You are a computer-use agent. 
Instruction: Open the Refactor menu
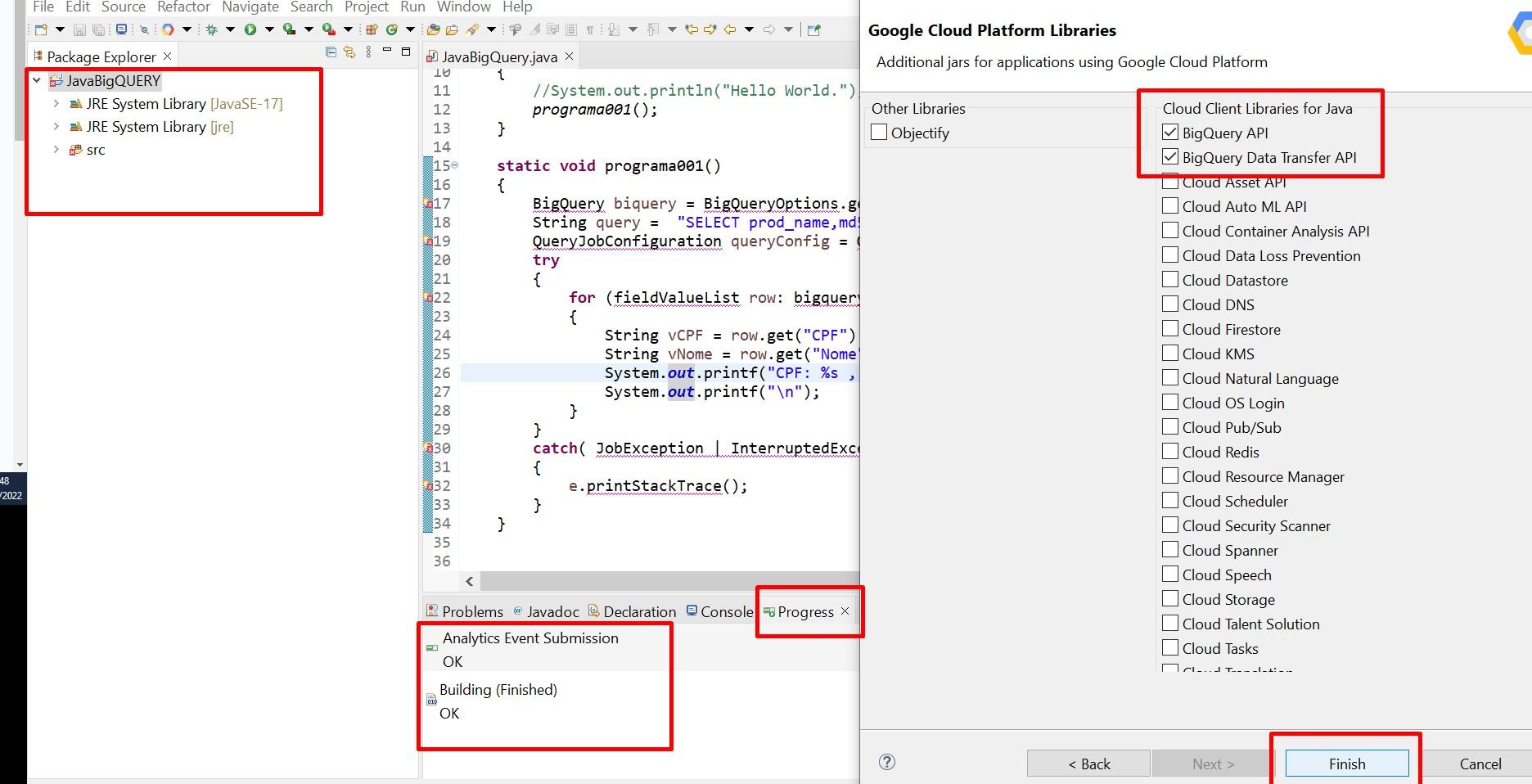(x=183, y=7)
